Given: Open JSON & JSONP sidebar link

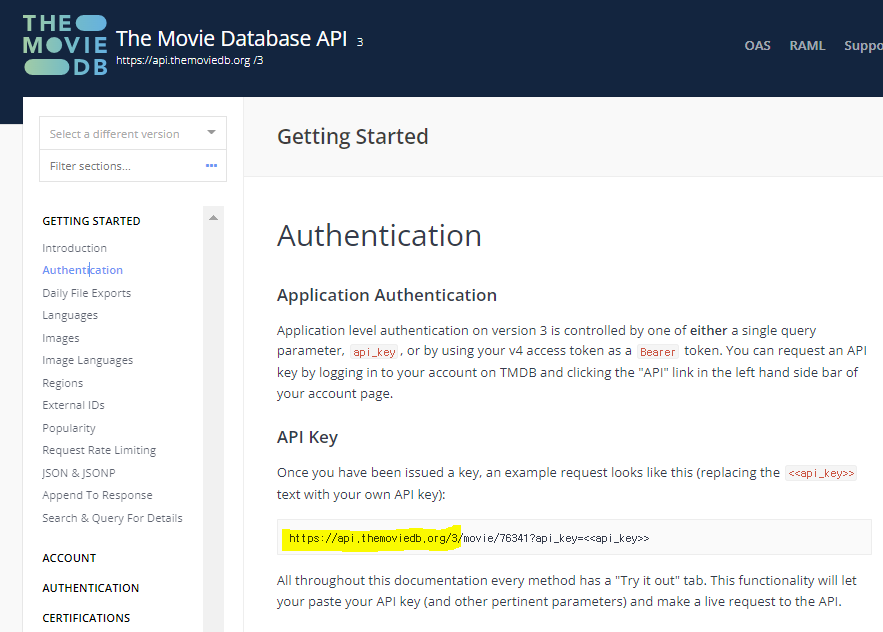Looking at the screenshot, I should coord(79,473).
